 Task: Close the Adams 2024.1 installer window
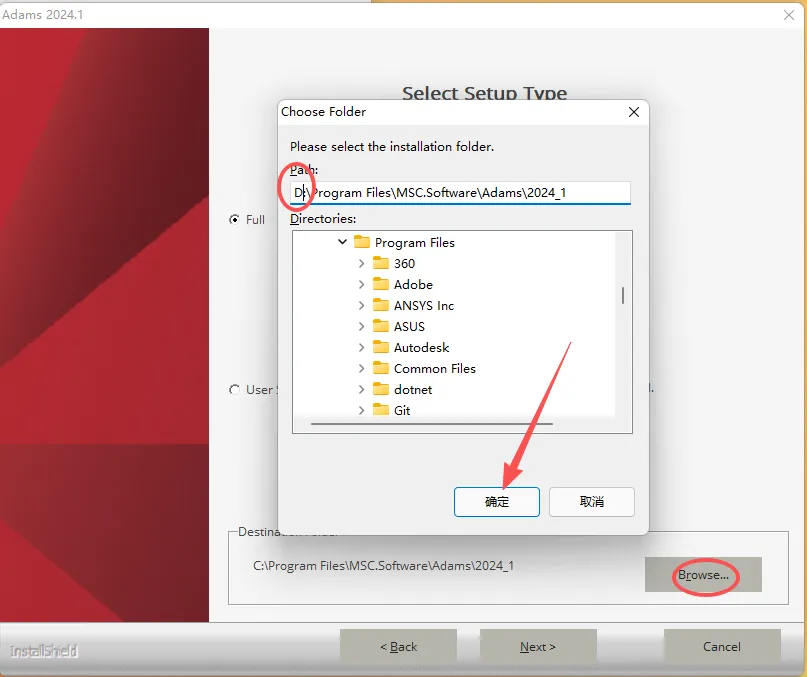788,15
